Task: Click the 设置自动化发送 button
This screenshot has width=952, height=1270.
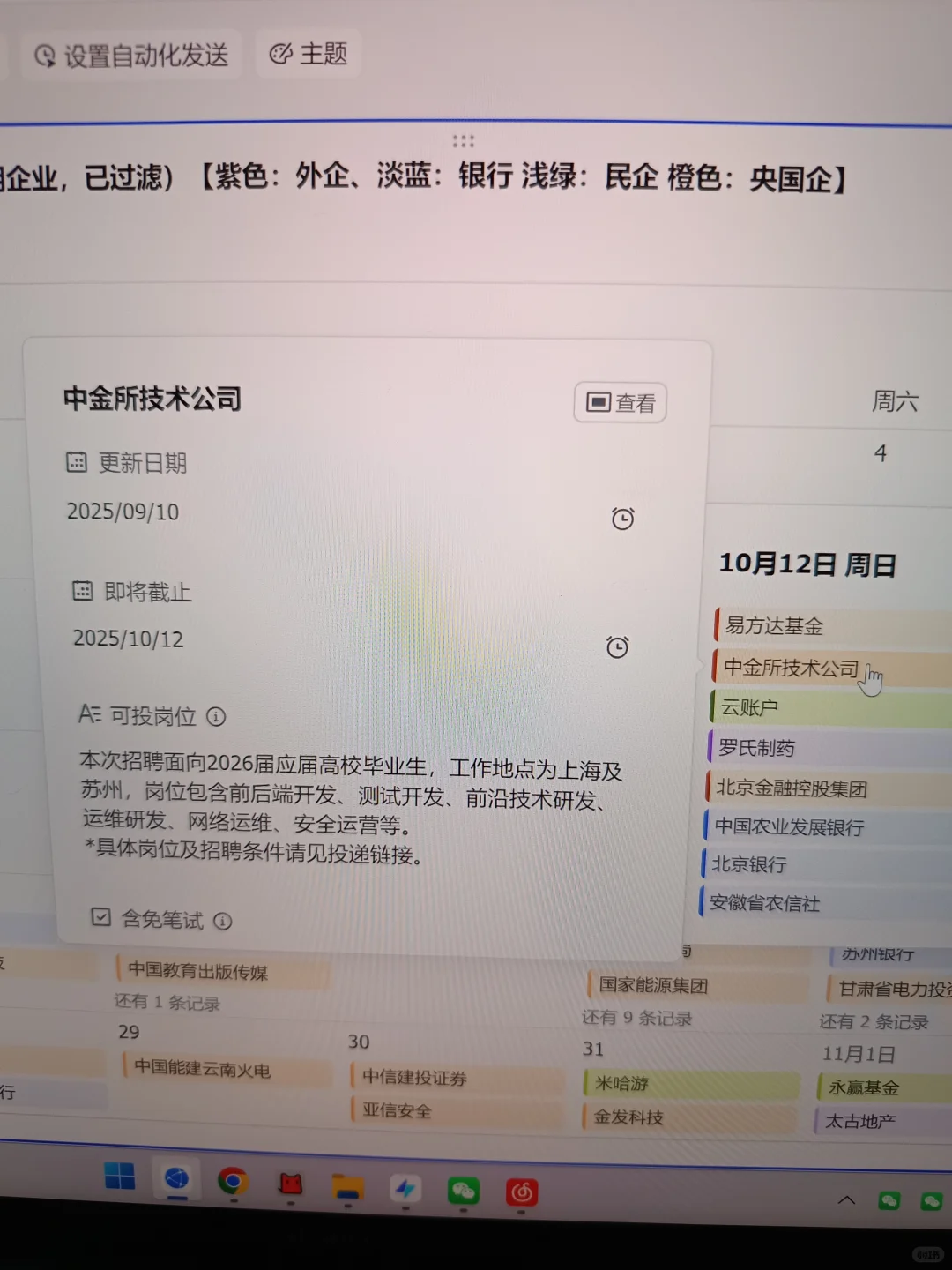Action: click(130, 53)
